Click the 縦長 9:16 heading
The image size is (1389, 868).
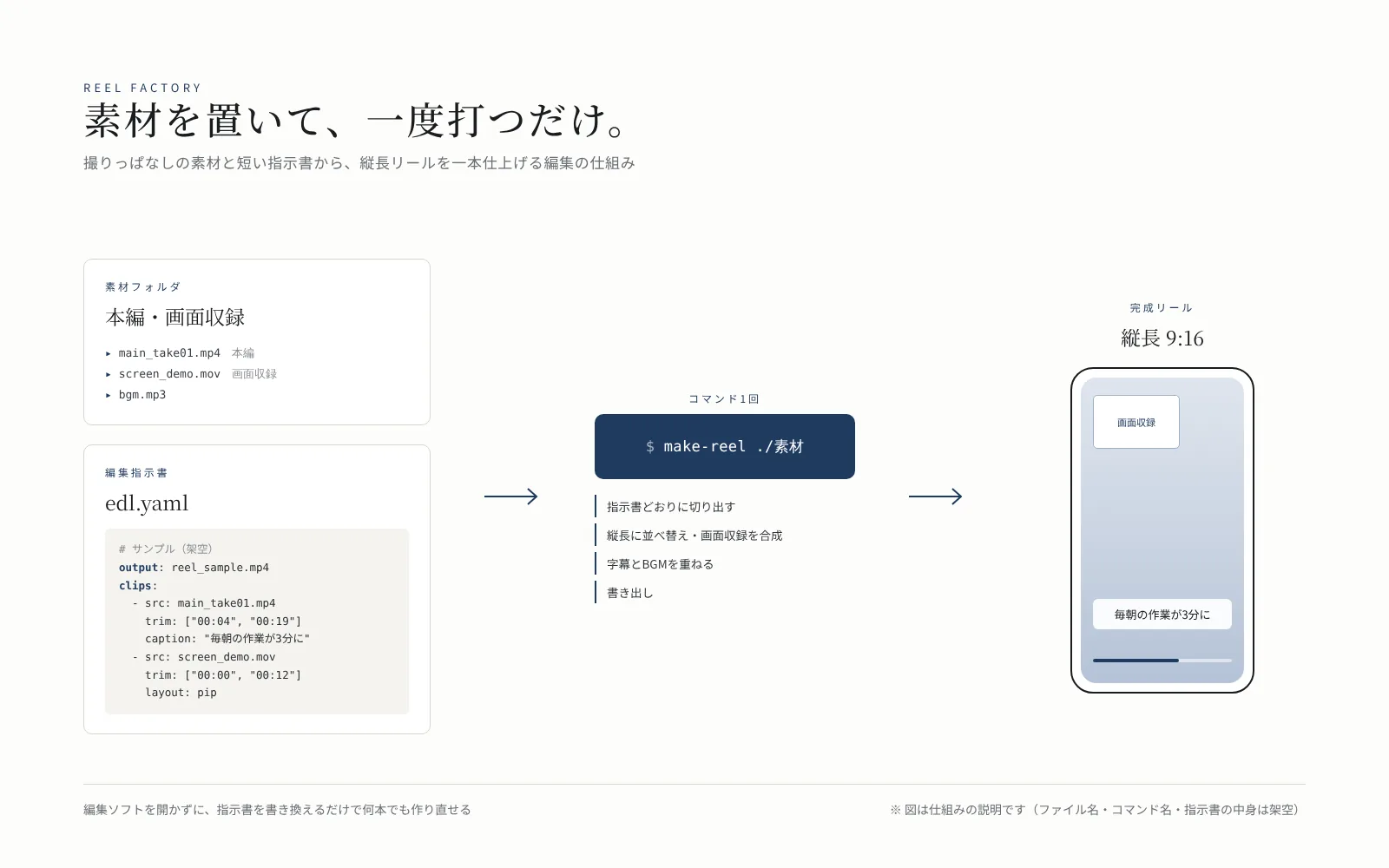(1162, 339)
